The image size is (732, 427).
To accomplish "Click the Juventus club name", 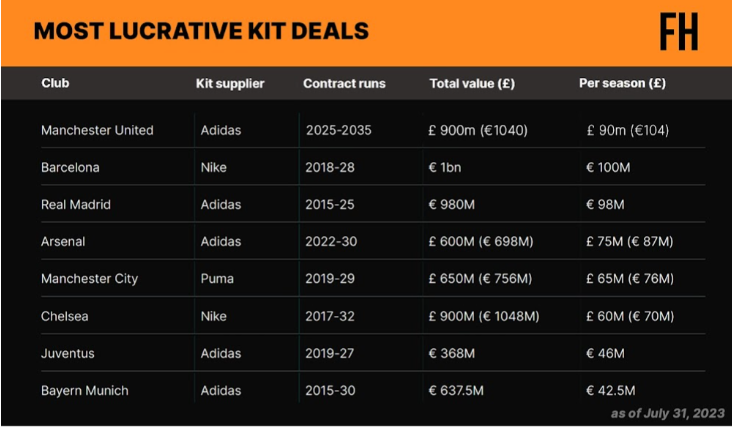I will [x=66, y=353].
